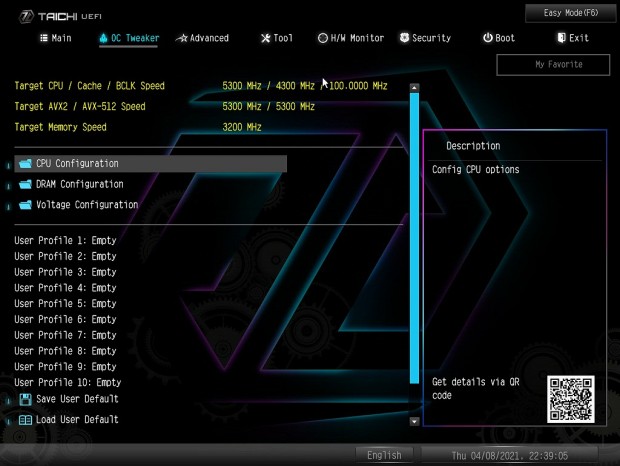Select User Profile 4: Empty

click(x=65, y=288)
